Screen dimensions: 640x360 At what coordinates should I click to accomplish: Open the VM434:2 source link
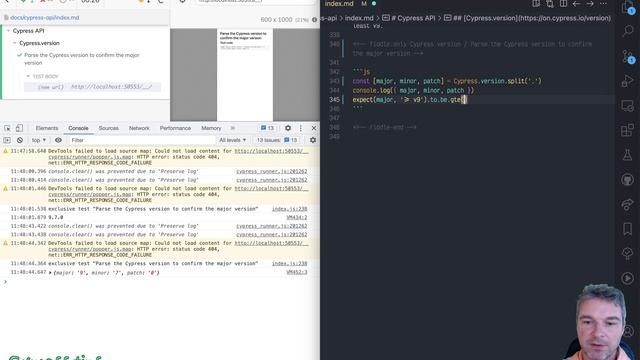point(297,218)
